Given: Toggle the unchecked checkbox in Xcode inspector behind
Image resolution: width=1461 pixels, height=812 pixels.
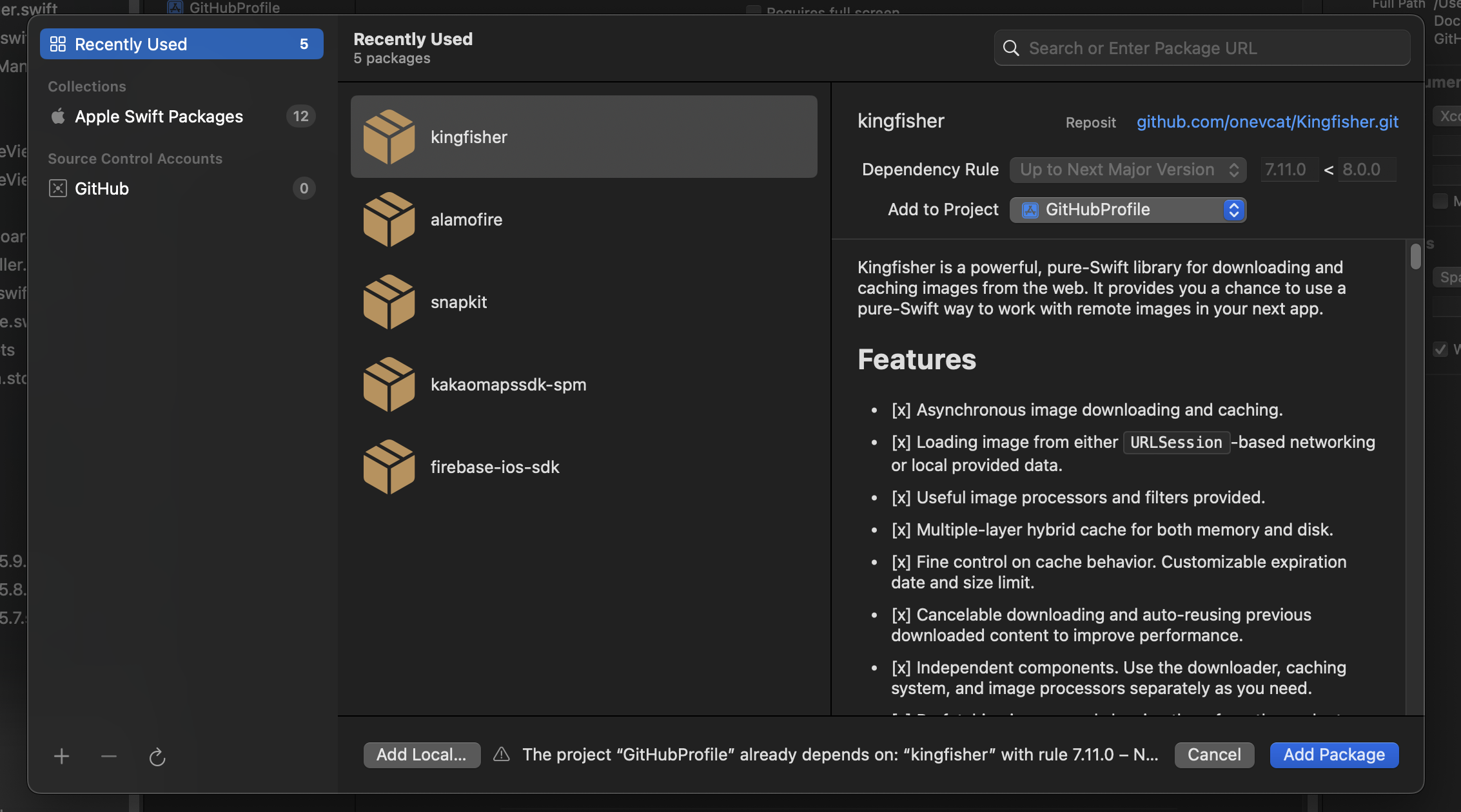Looking at the screenshot, I should click(x=1440, y=201).
